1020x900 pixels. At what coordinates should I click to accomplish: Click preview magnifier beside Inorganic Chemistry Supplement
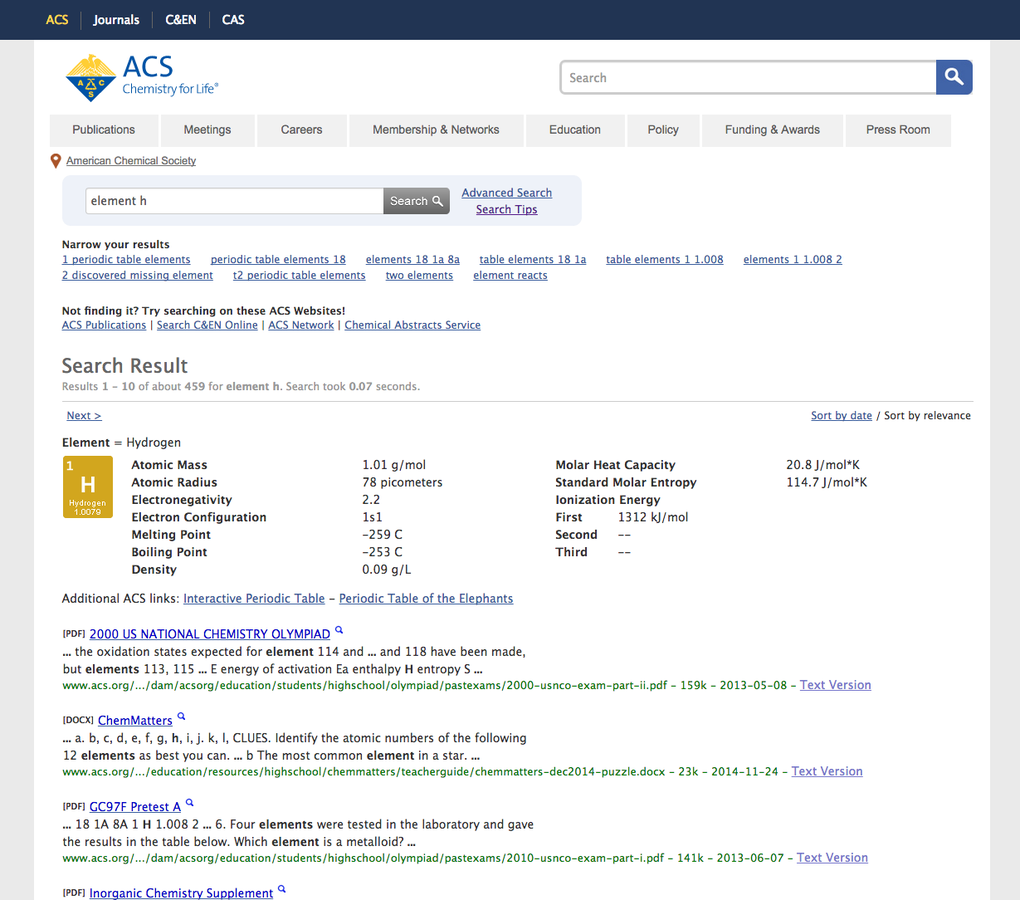coord(282,889)
